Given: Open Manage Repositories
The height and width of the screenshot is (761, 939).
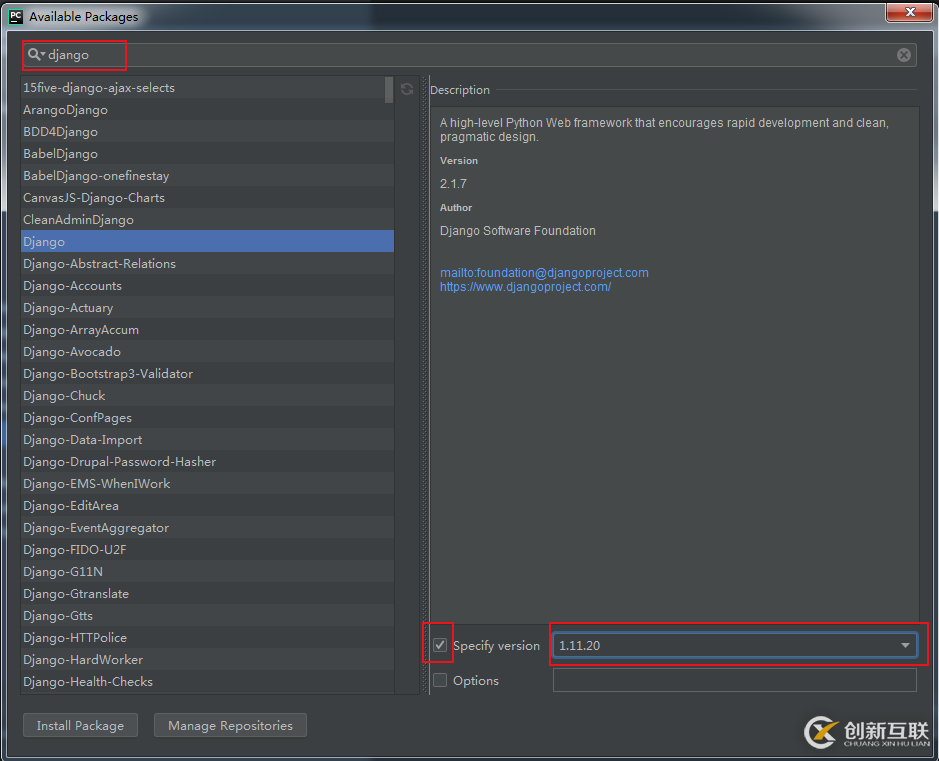Looking at the screenshot, I should pyautogui.click(x=230, y=726).
